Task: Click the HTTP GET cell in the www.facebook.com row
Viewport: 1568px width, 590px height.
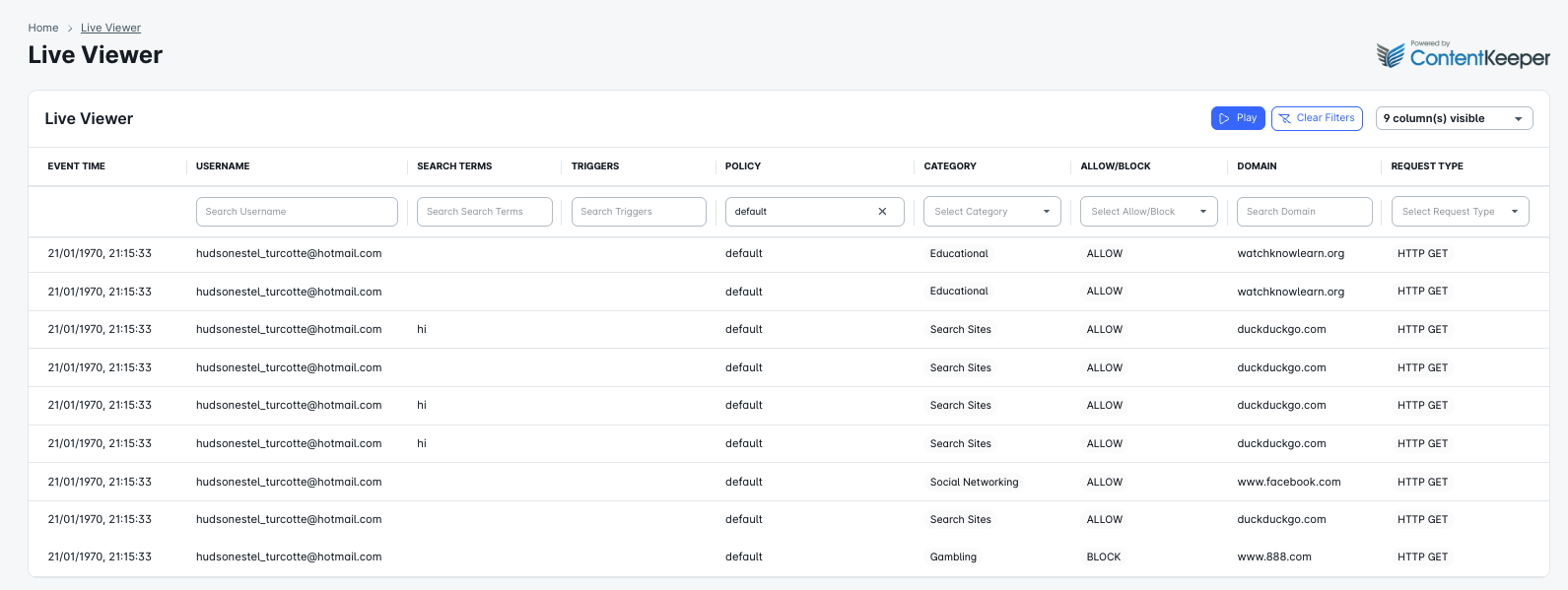Action: coord(1422,483)
